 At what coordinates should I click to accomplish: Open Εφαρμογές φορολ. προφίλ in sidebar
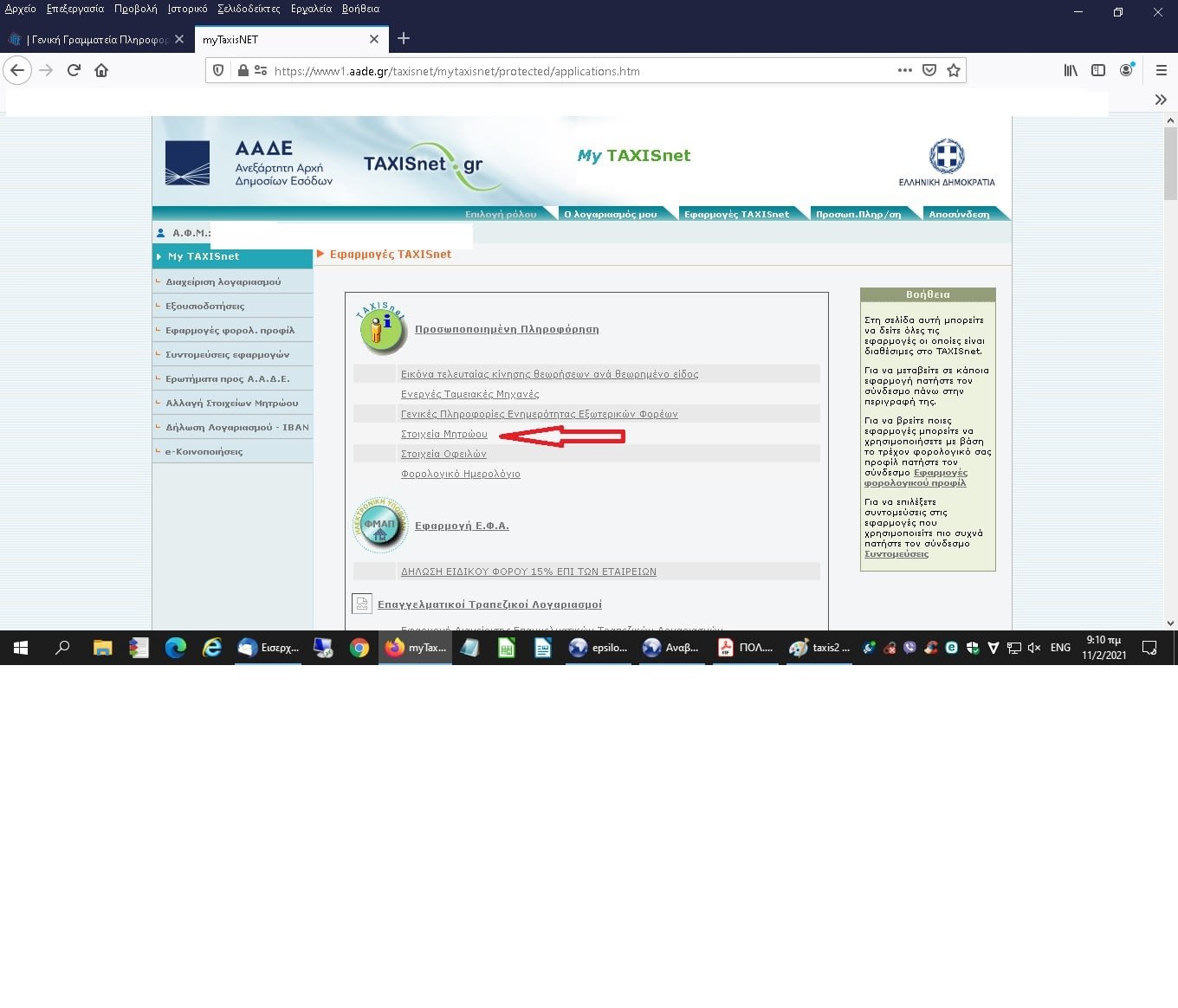click(x=232, y=330)
